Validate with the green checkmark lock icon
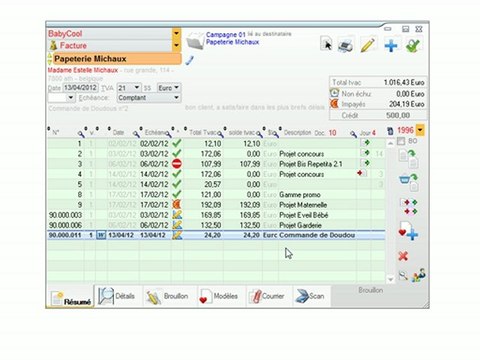 414,45
